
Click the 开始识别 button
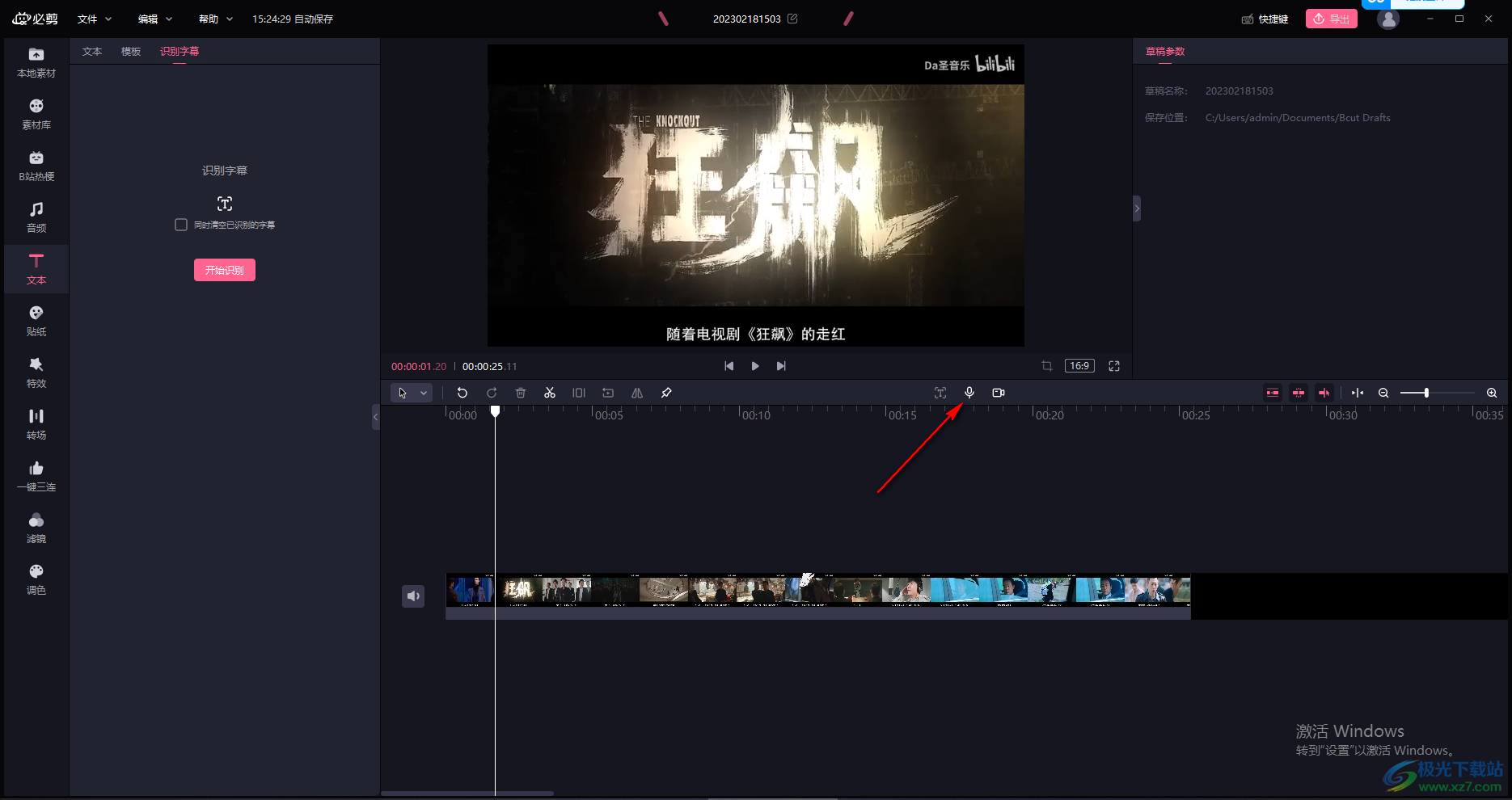click(225, 270)
